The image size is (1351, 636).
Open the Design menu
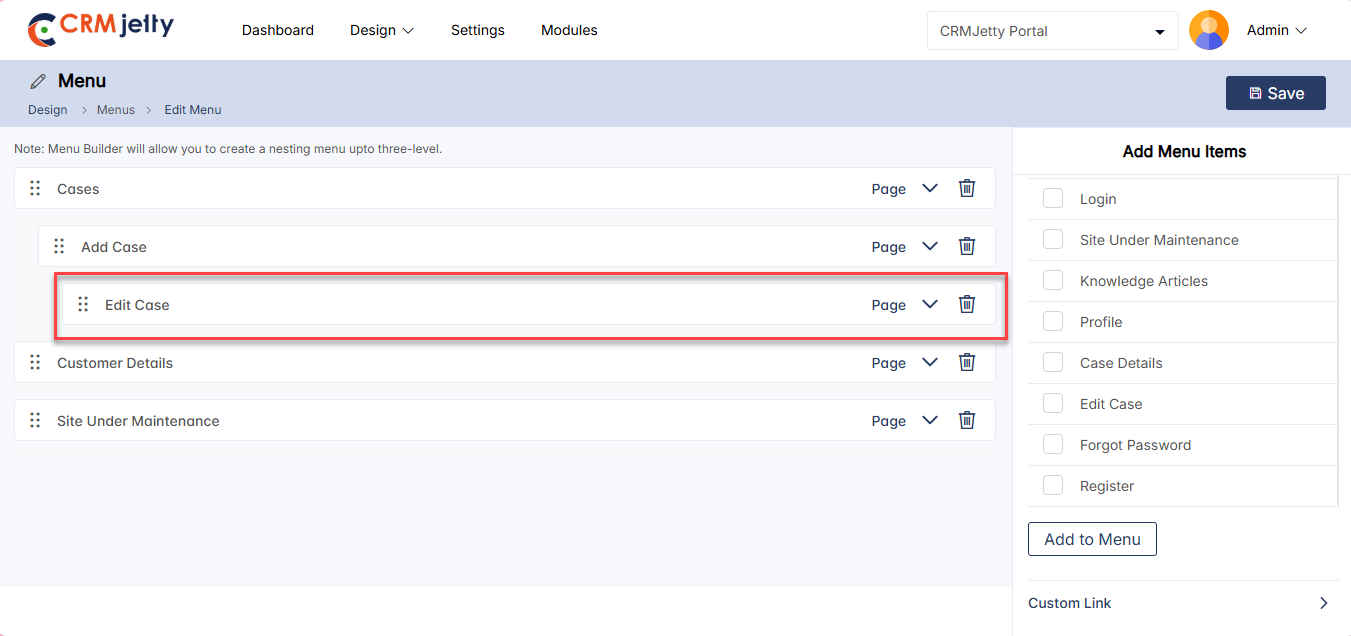point(381,31)
